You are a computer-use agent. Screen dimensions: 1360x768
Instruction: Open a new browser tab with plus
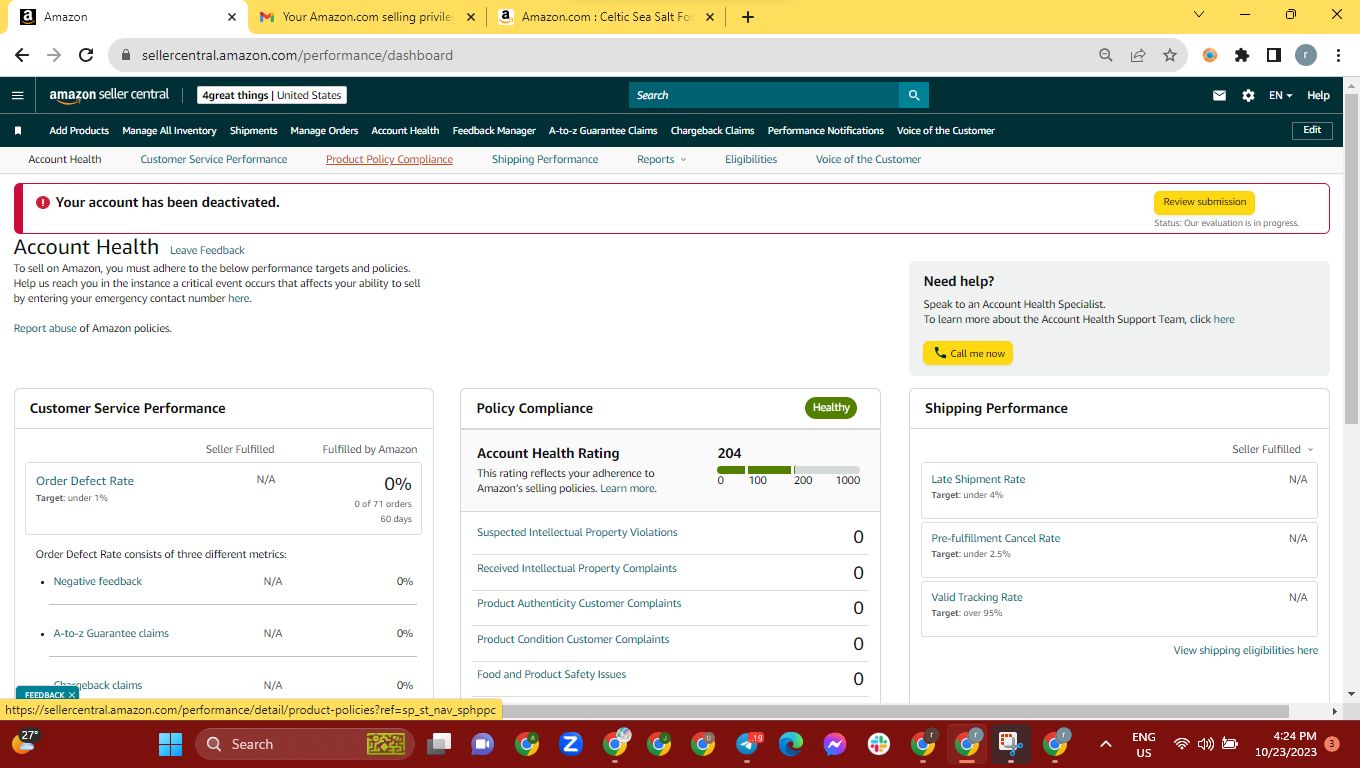[748, 17]
